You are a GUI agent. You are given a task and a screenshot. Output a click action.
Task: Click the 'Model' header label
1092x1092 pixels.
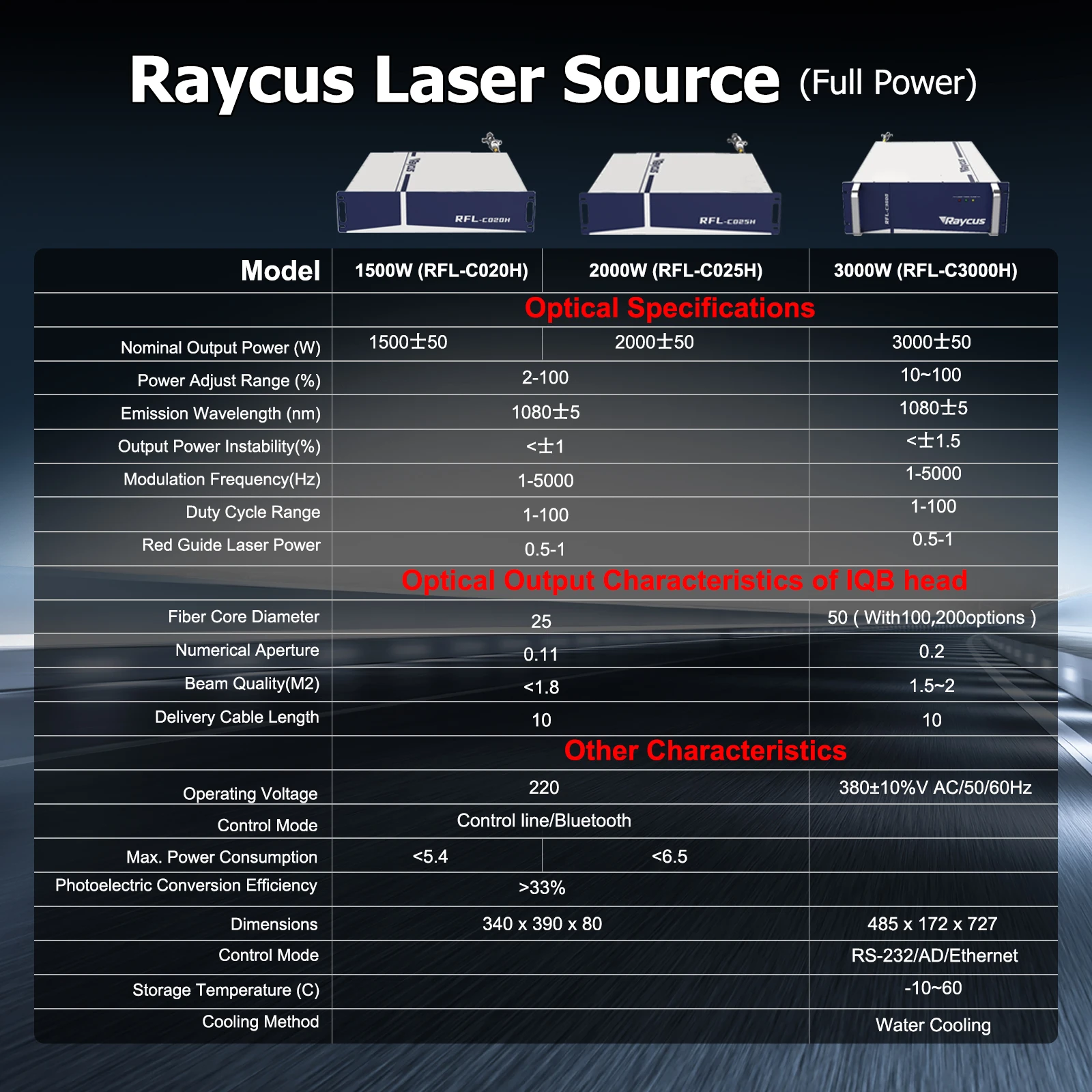281,271
